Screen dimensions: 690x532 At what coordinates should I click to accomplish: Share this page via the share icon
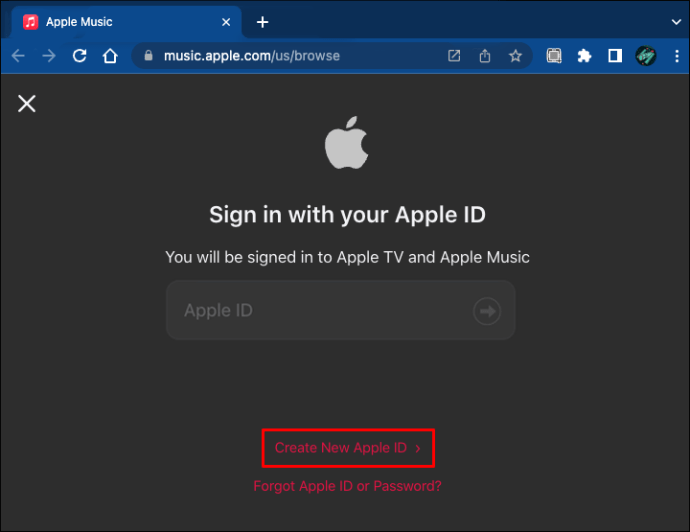pyautogui.click(x=485, y=56)
